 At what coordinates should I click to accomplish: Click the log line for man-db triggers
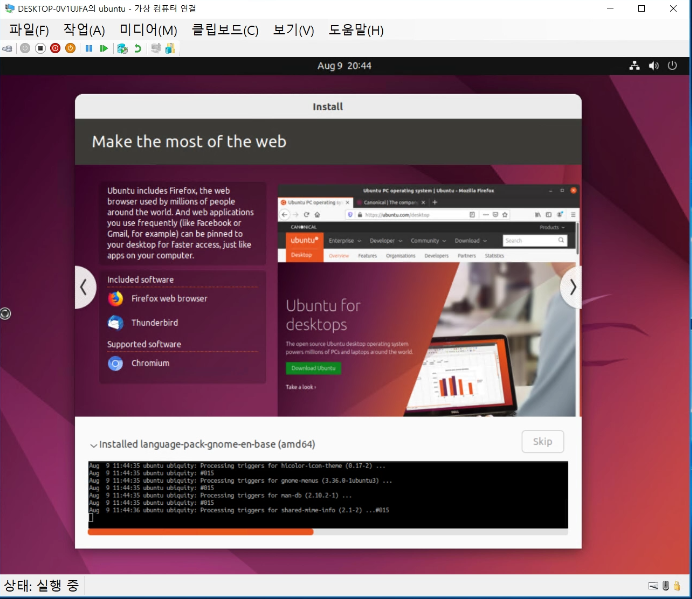221,495
